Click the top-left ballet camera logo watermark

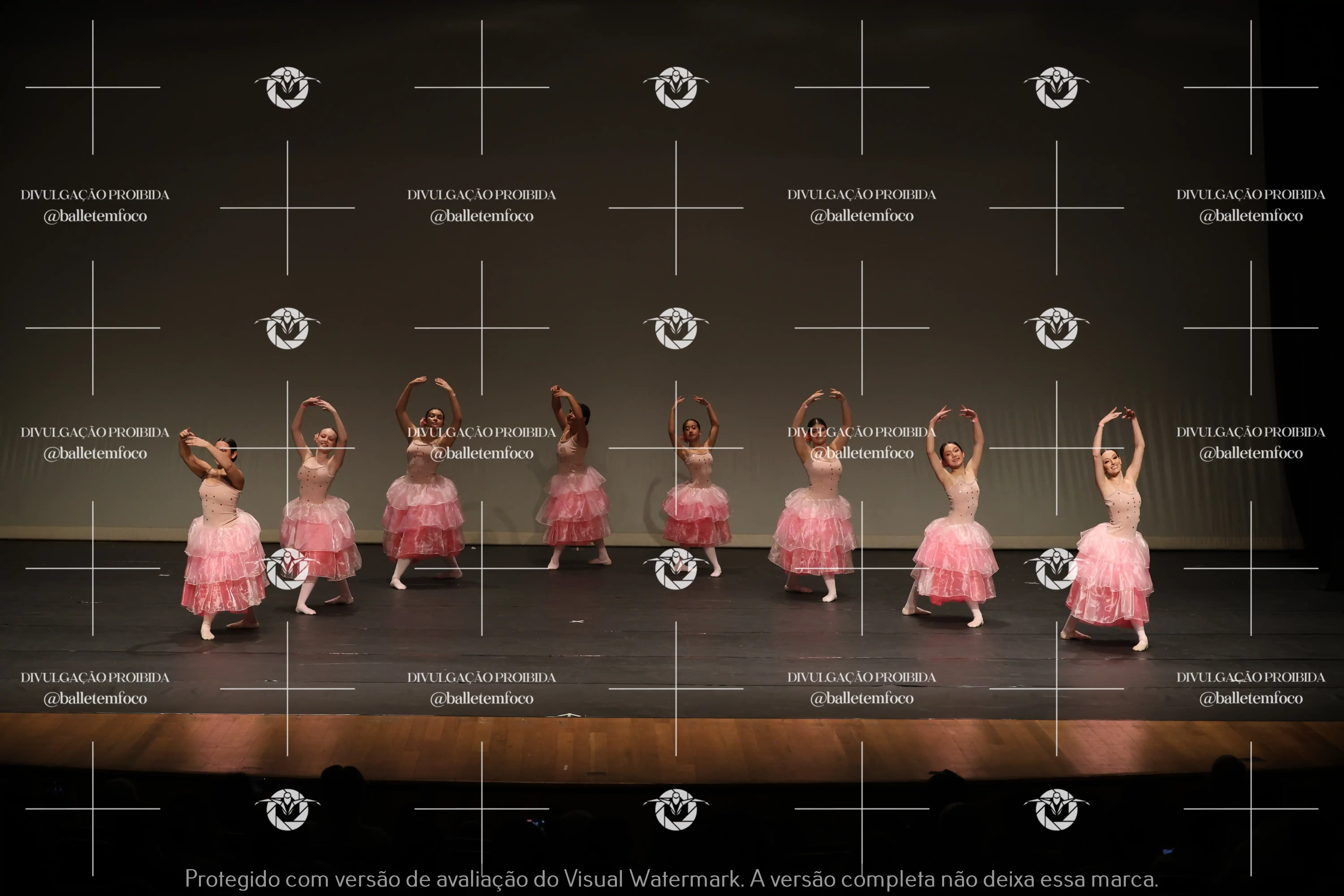click(x=287, y=87)
